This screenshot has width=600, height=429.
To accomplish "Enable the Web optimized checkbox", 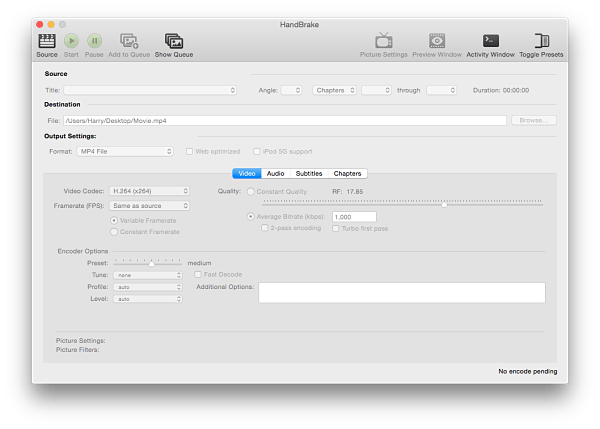I will pyautogui.click(x=189, y=152).
